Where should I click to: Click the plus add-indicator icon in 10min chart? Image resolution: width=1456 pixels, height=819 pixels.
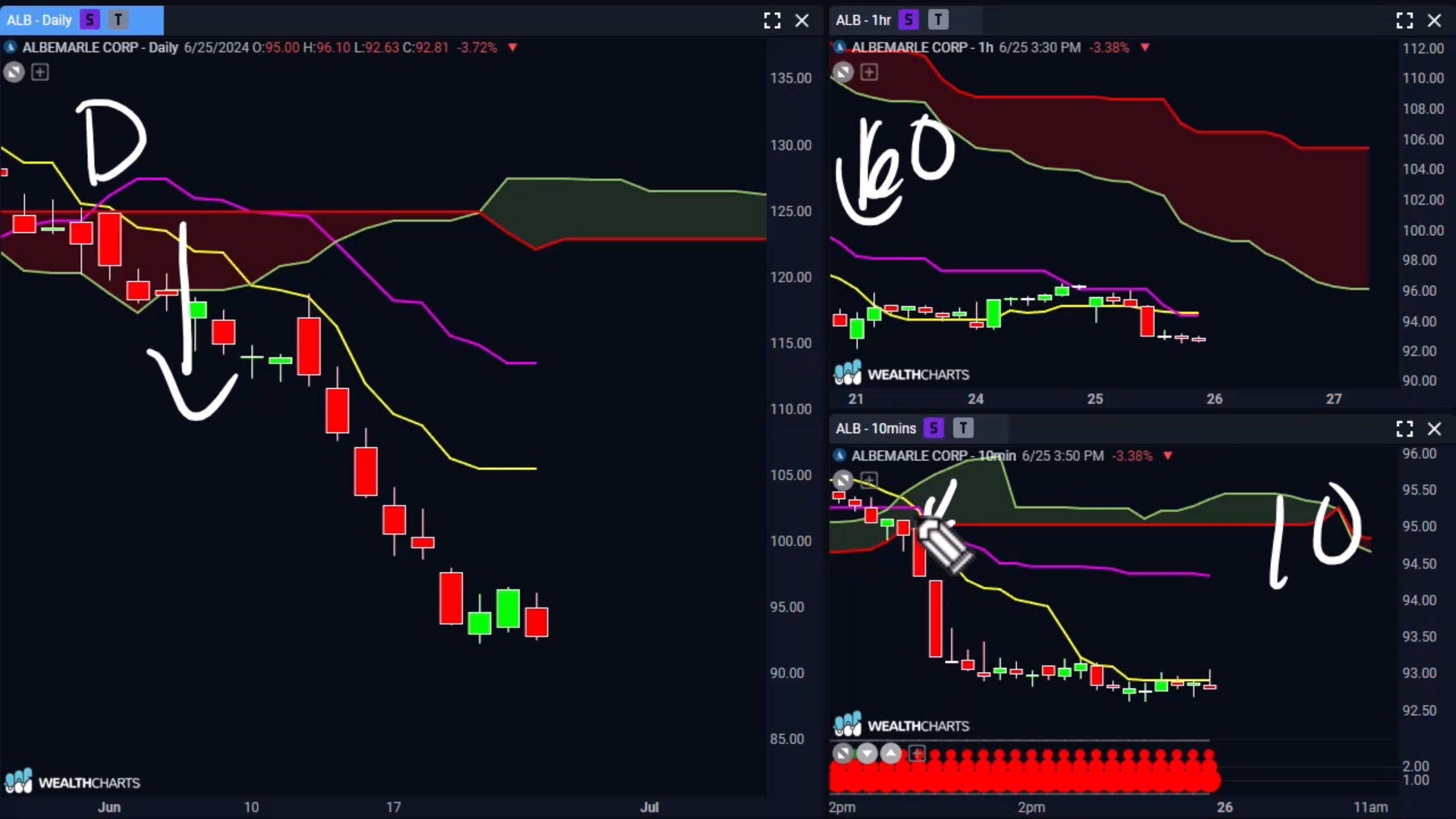click(869, 480)
